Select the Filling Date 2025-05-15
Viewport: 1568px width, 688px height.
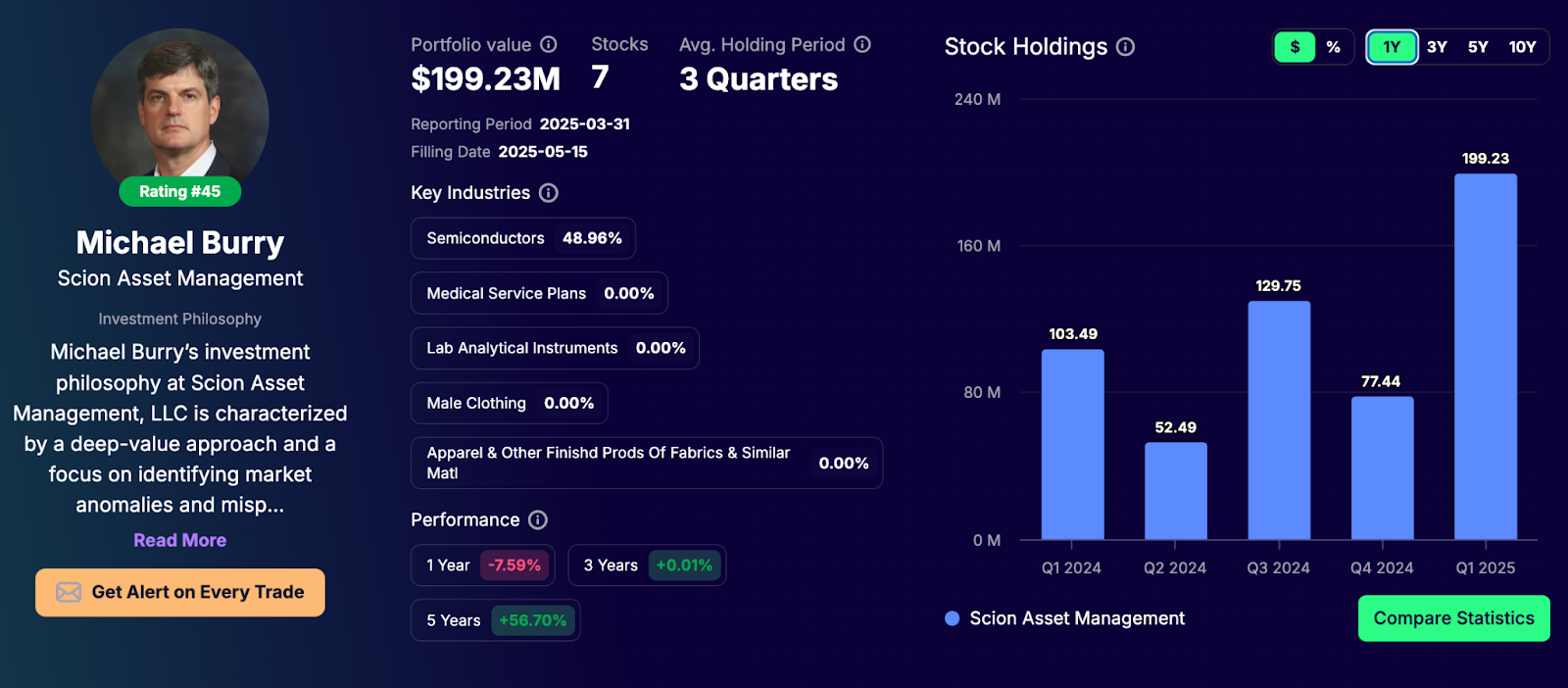[x=543, y=152]
